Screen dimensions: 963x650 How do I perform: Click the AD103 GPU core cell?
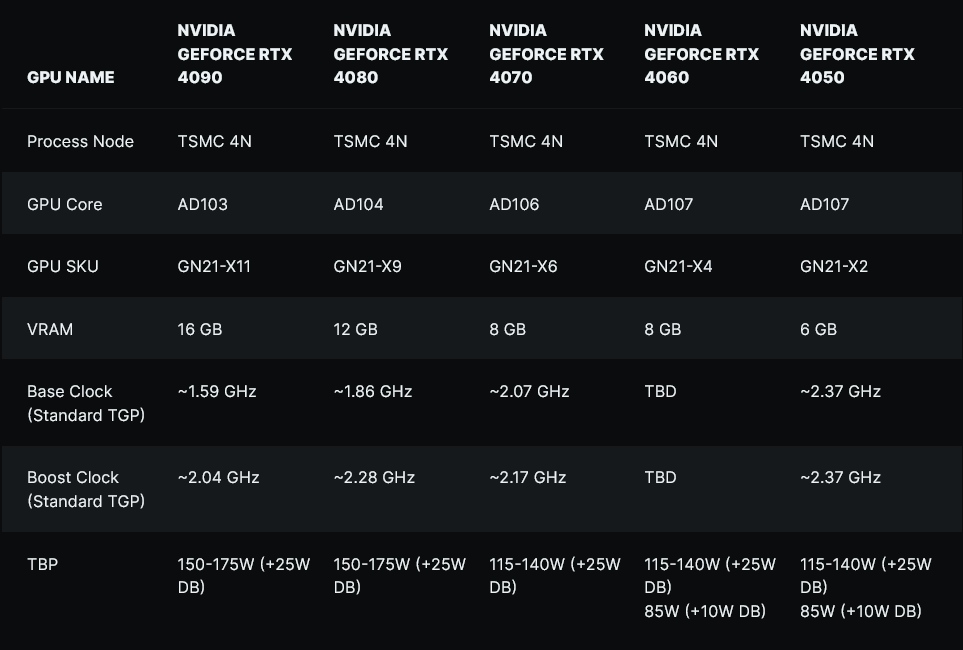pyautogui.click(x=203, y=204)
